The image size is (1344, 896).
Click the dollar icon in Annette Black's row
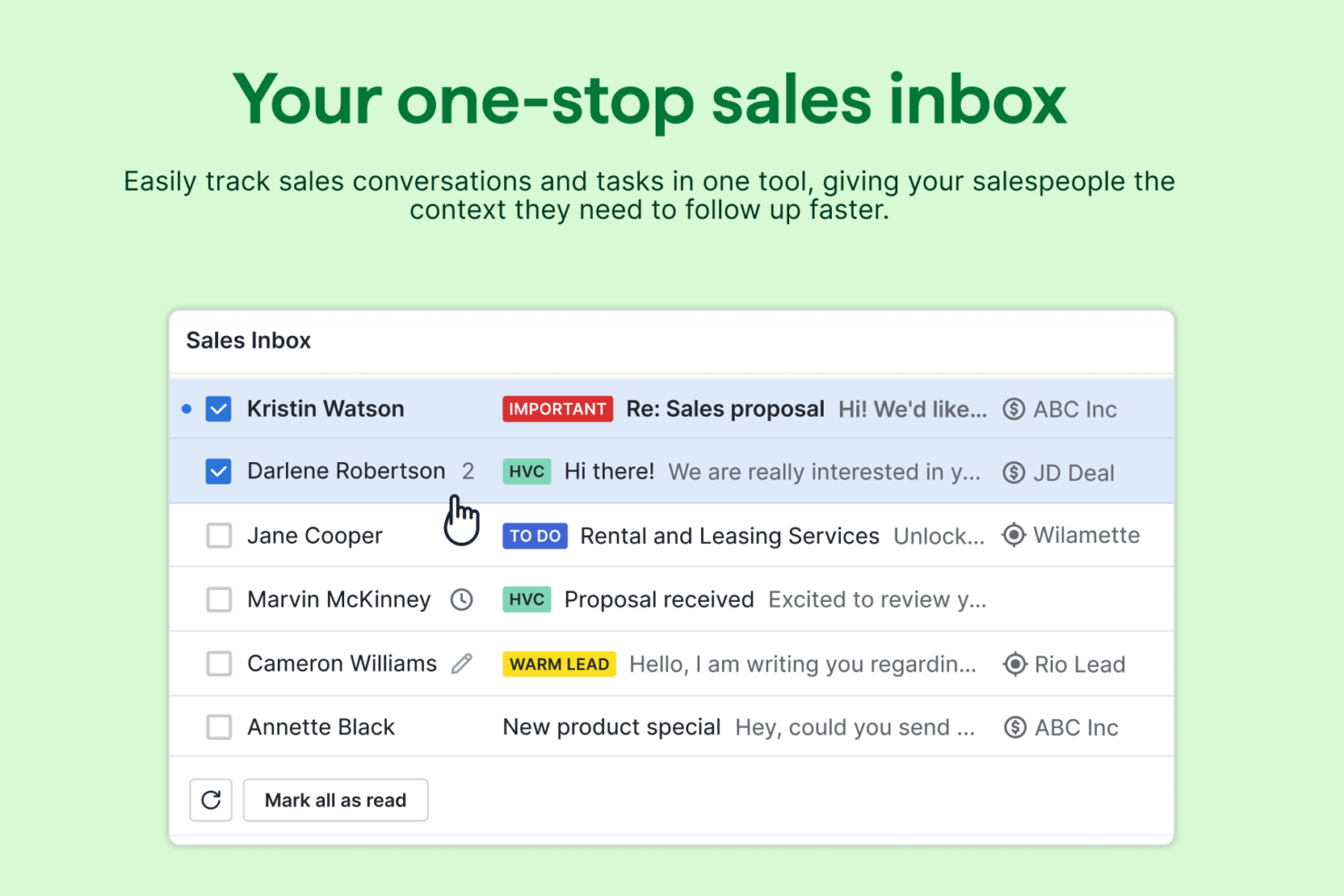[x=1014, y=727]
